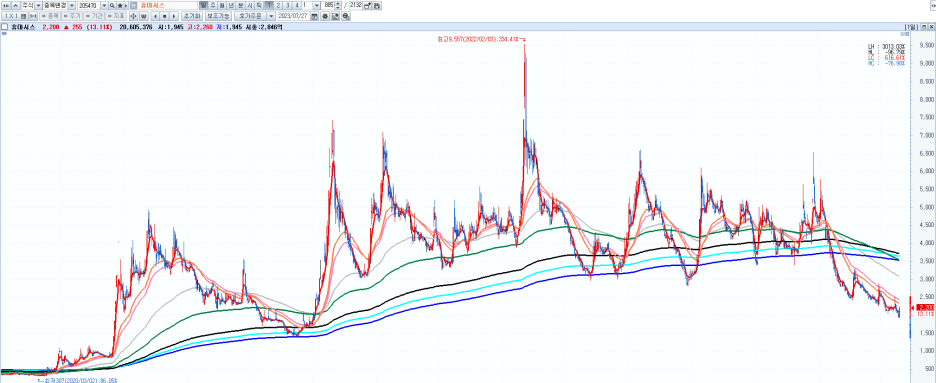
Task: Toggle the 종목 sync button
Action: click(50, 16)
